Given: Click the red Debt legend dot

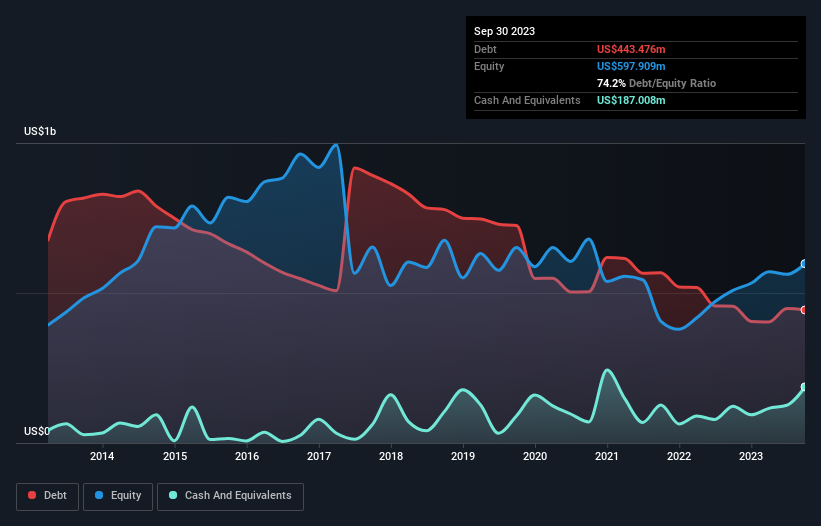Looking at the screenshot, I should click(x=32, y=495).
